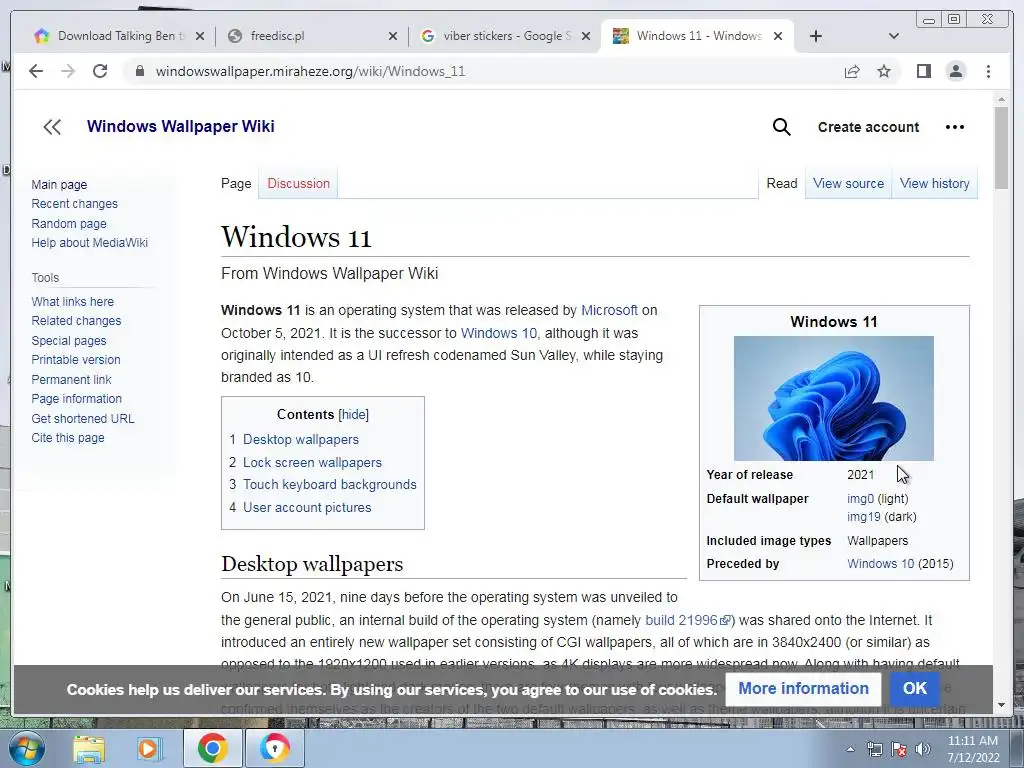This screenshot has height=768, width=1024.
Task: Bookmark this page with star icon
Action: coord(884,71)
